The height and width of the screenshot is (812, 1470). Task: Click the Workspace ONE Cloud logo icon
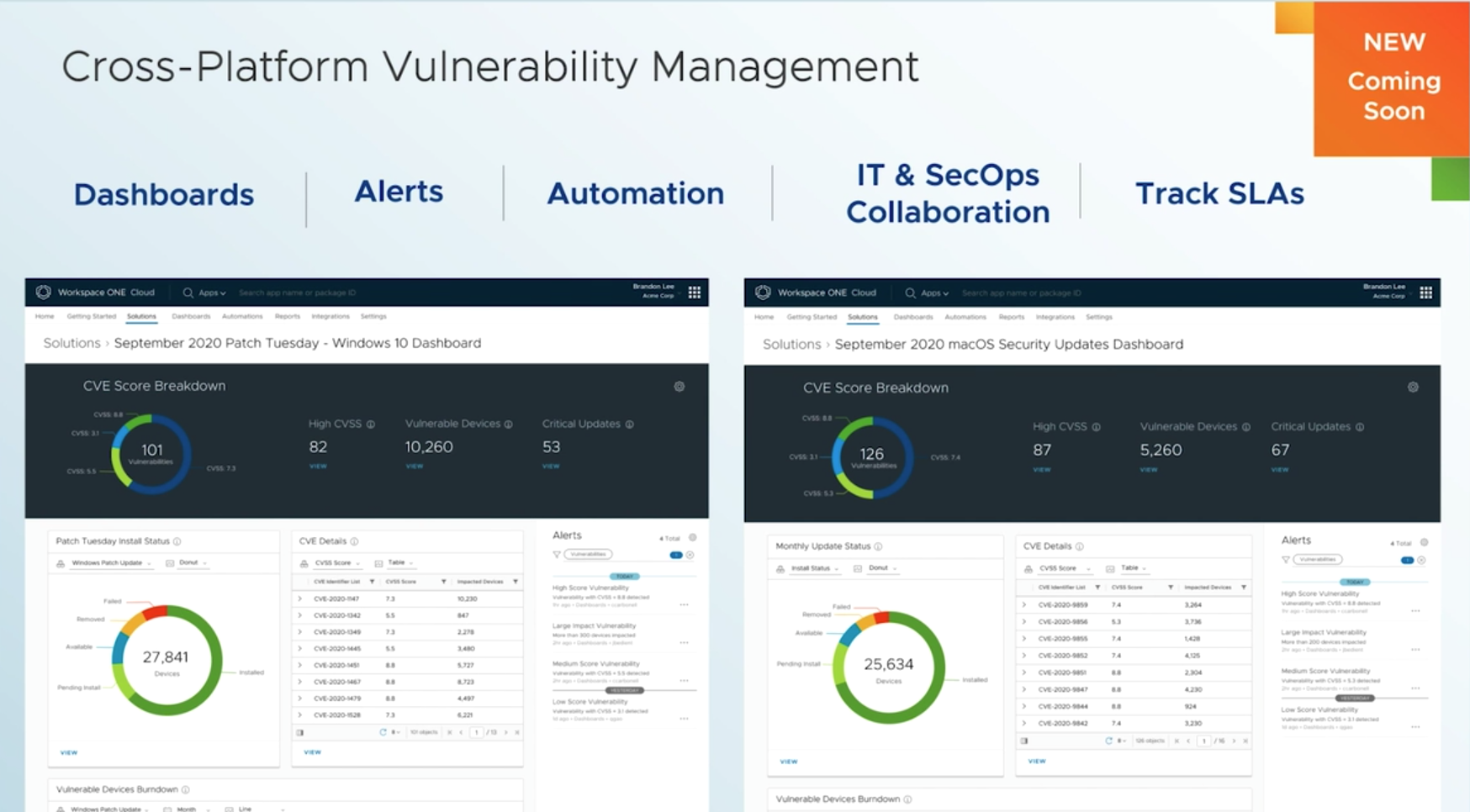[44, 292]
